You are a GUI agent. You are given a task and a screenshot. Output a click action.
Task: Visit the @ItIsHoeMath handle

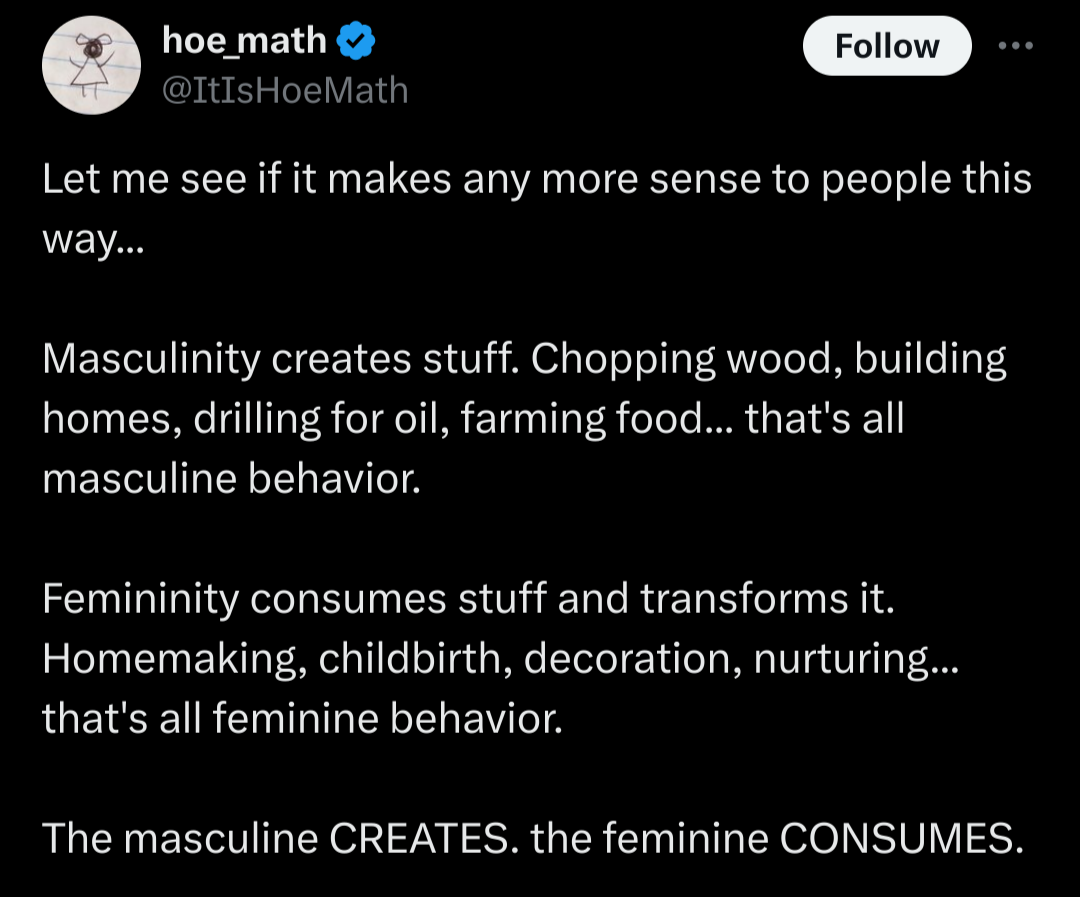[285, 90]
